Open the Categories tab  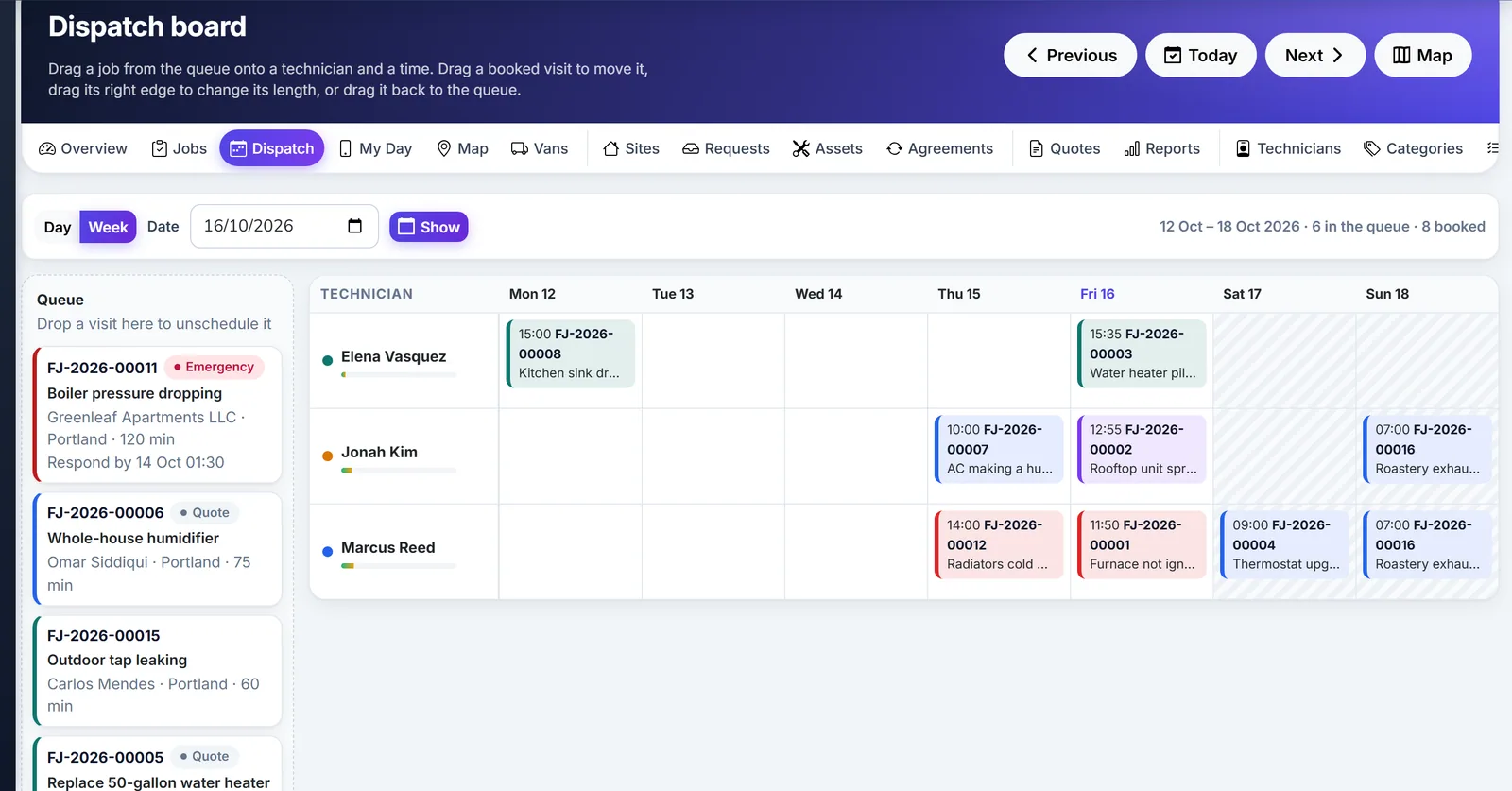(x=1413, y=148)
